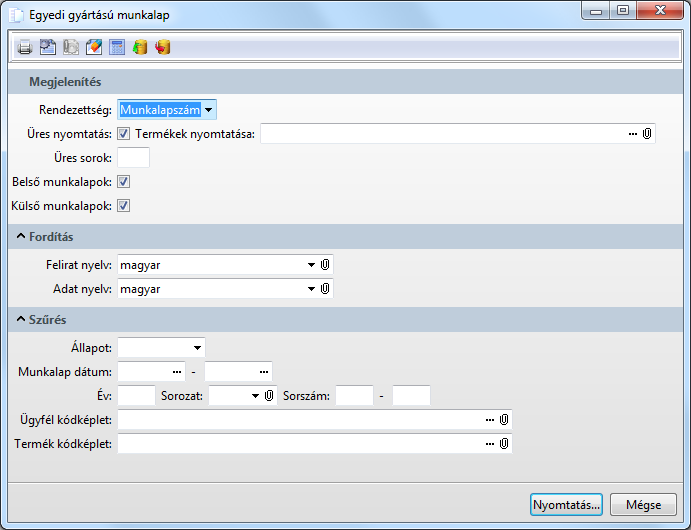Open the calculator toolbar icon

tap(117, 47)
